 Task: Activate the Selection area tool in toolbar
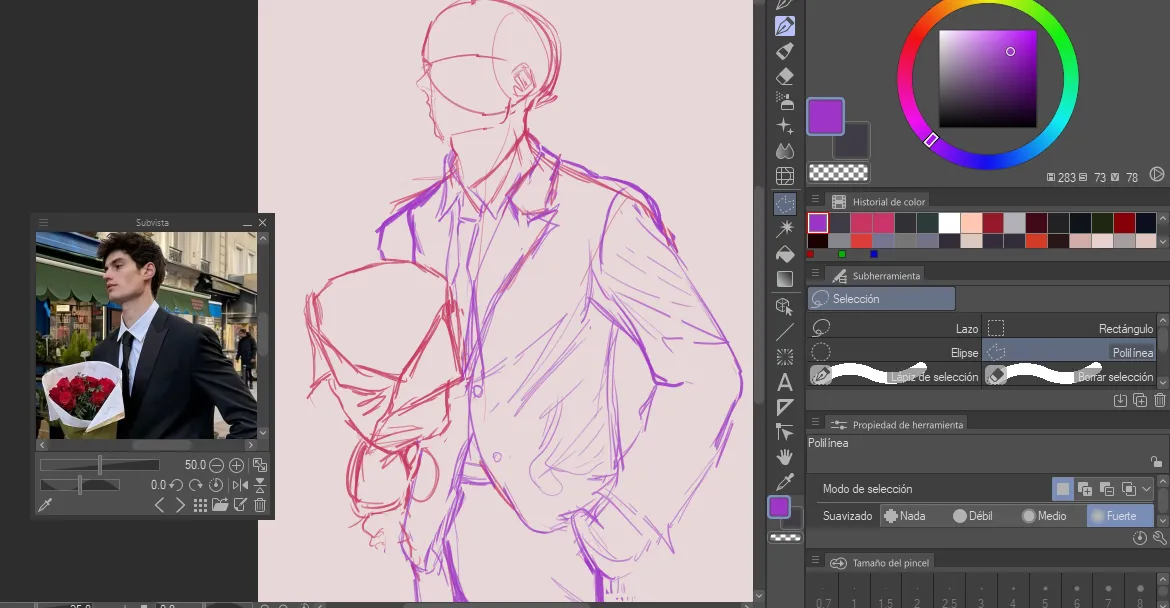(x=785, y=204)
